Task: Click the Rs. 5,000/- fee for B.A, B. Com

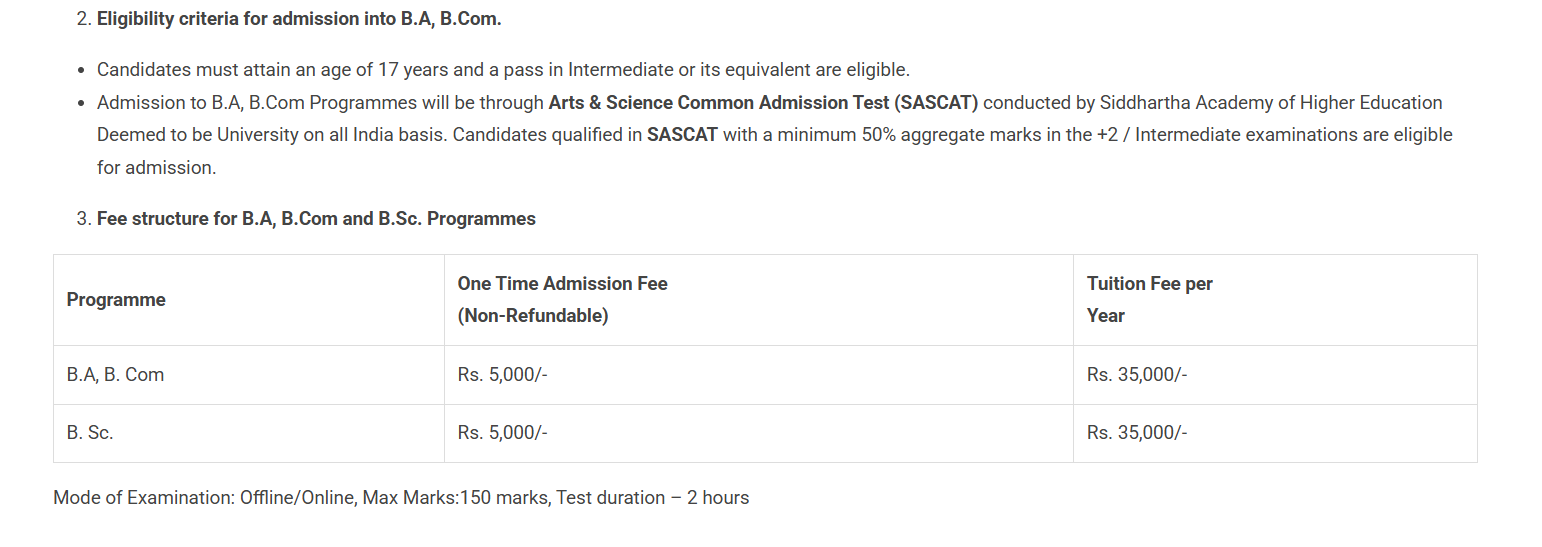Action: 503,375
